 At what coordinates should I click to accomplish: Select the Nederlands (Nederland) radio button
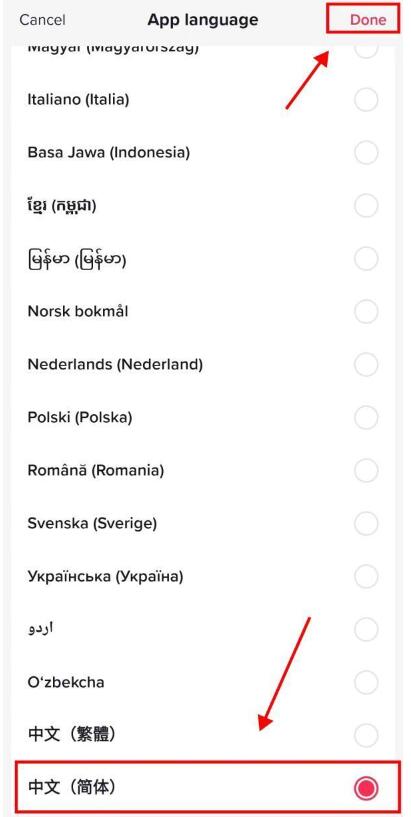point(366,365)
